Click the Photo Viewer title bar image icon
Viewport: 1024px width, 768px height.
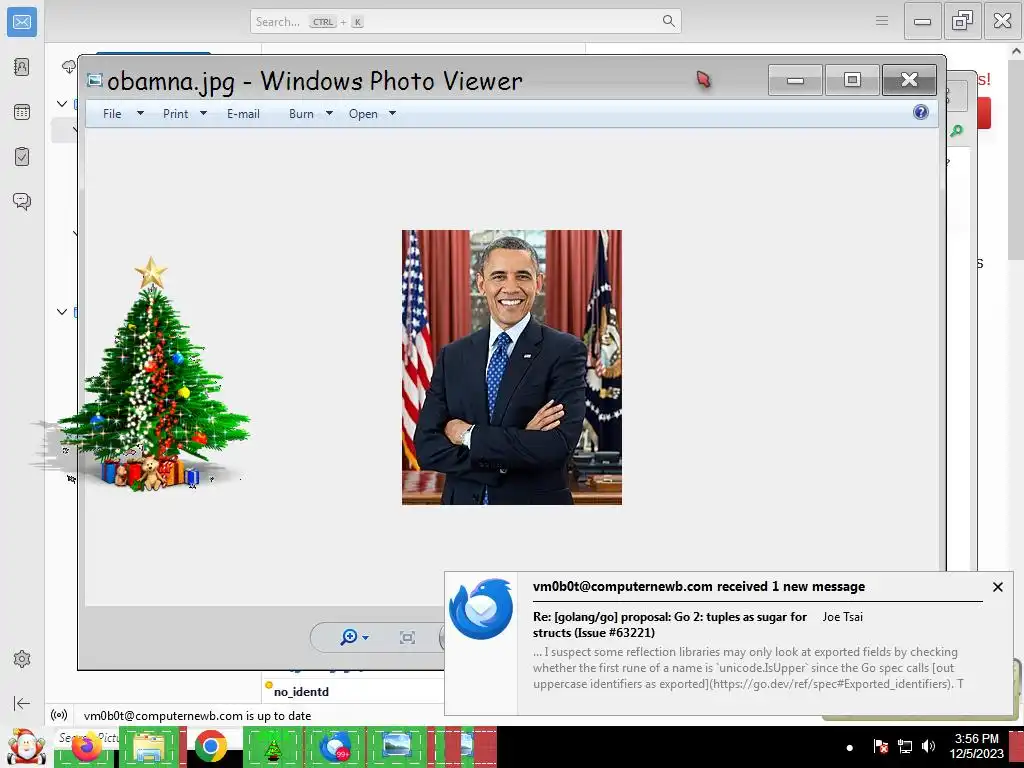pos(95,80)
